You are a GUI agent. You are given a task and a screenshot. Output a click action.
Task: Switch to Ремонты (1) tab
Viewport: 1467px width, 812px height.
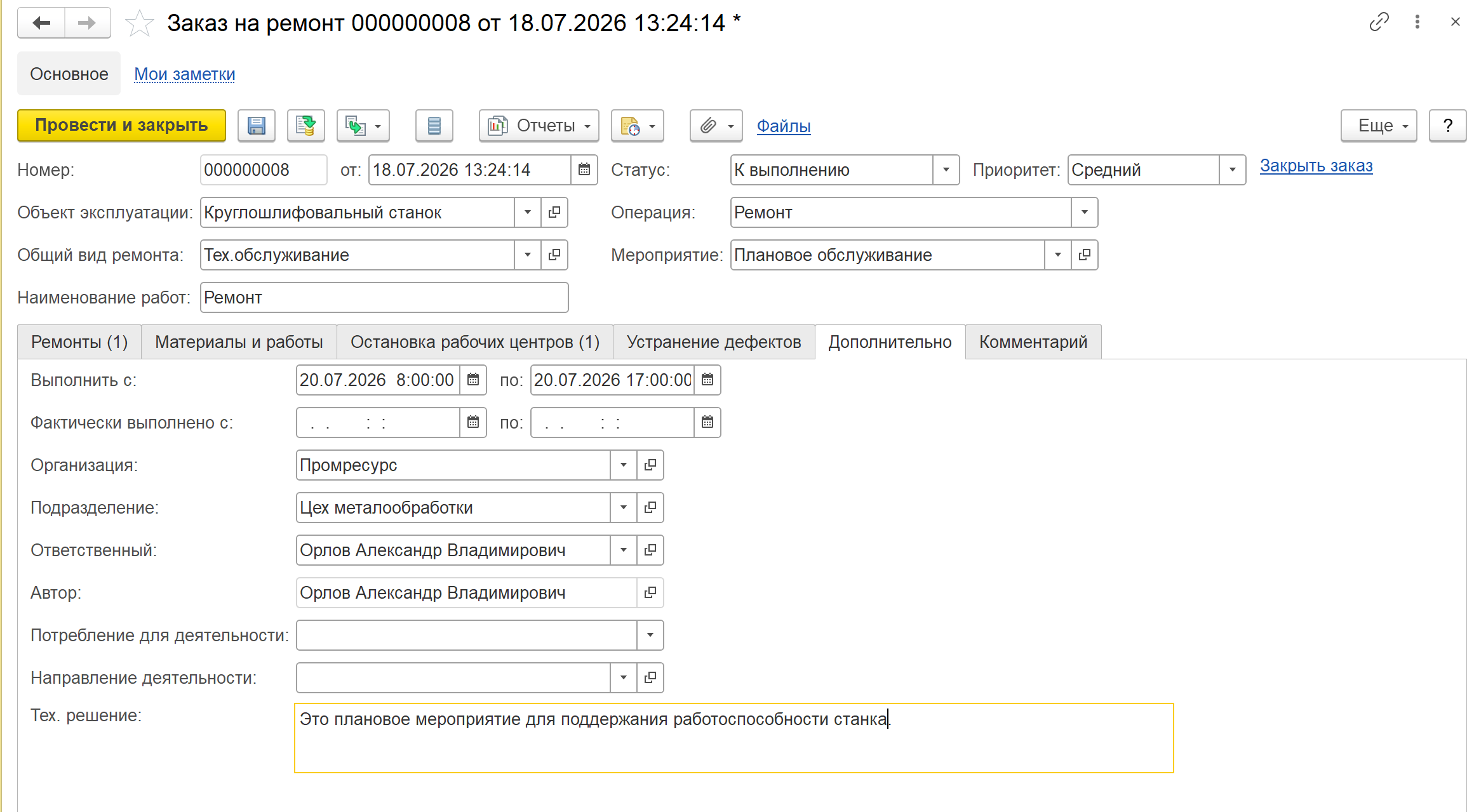(x=79, y=342)
